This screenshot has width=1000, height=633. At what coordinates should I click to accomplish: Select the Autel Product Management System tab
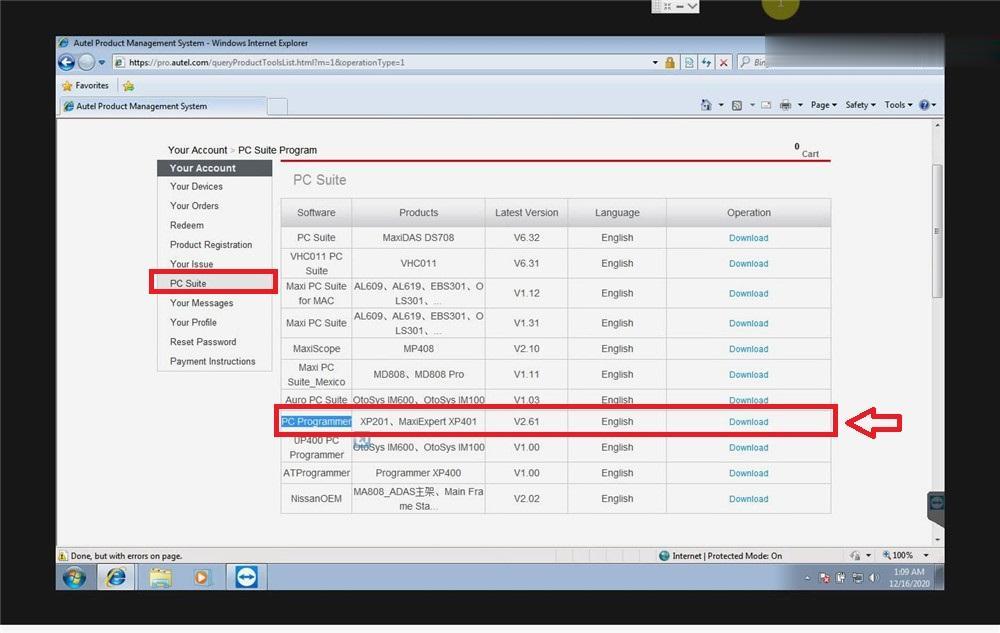(163, 106)
